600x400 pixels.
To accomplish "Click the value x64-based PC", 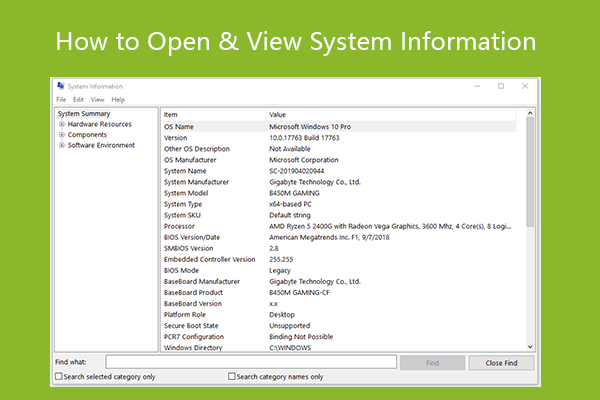I will pyautogui.click(x=290, y=204).
